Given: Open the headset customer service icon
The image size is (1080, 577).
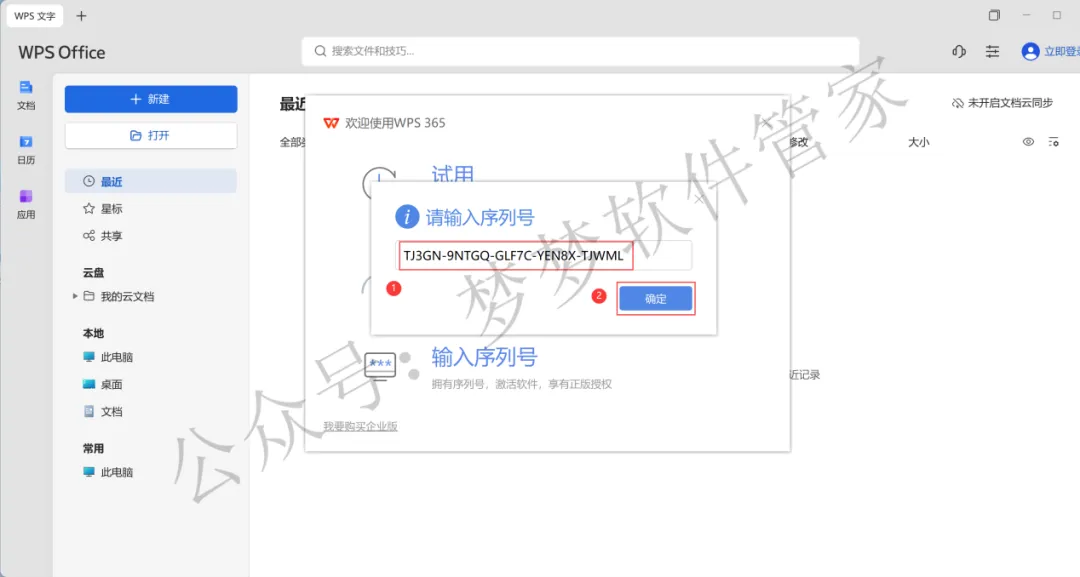Looking at the screenshot, I should (959, 52).
